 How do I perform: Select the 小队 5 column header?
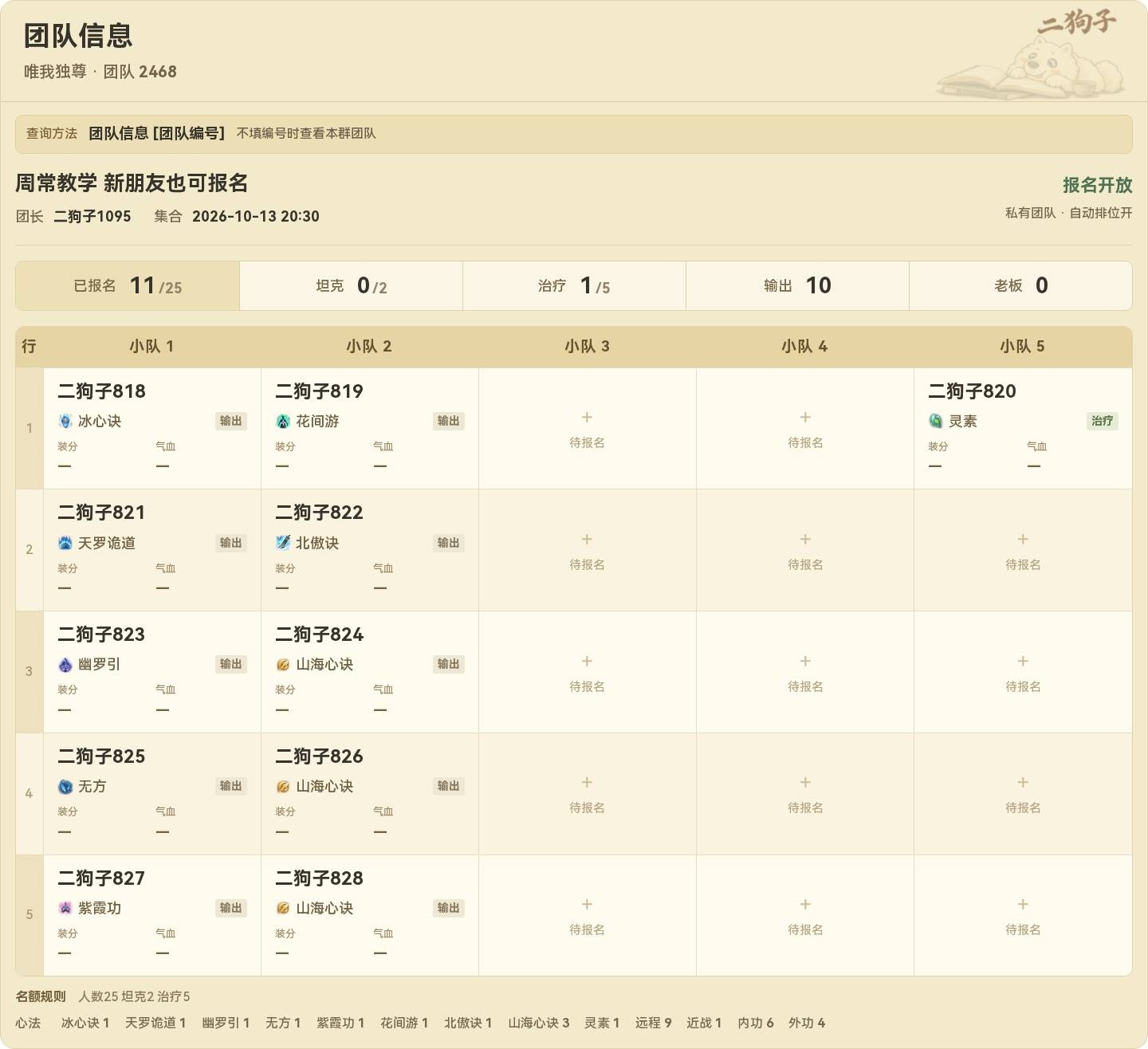[1023, 346]
